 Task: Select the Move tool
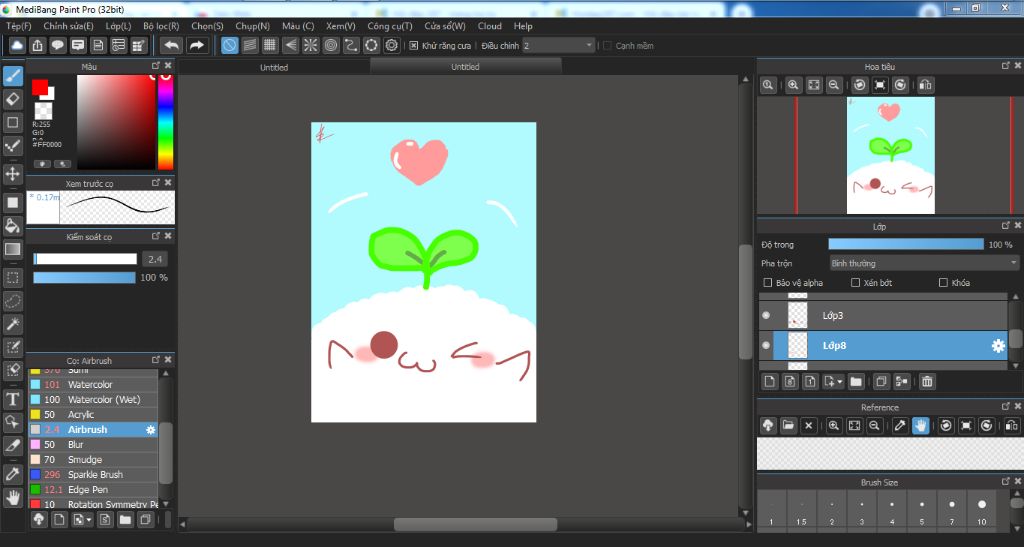coord(13,174)
